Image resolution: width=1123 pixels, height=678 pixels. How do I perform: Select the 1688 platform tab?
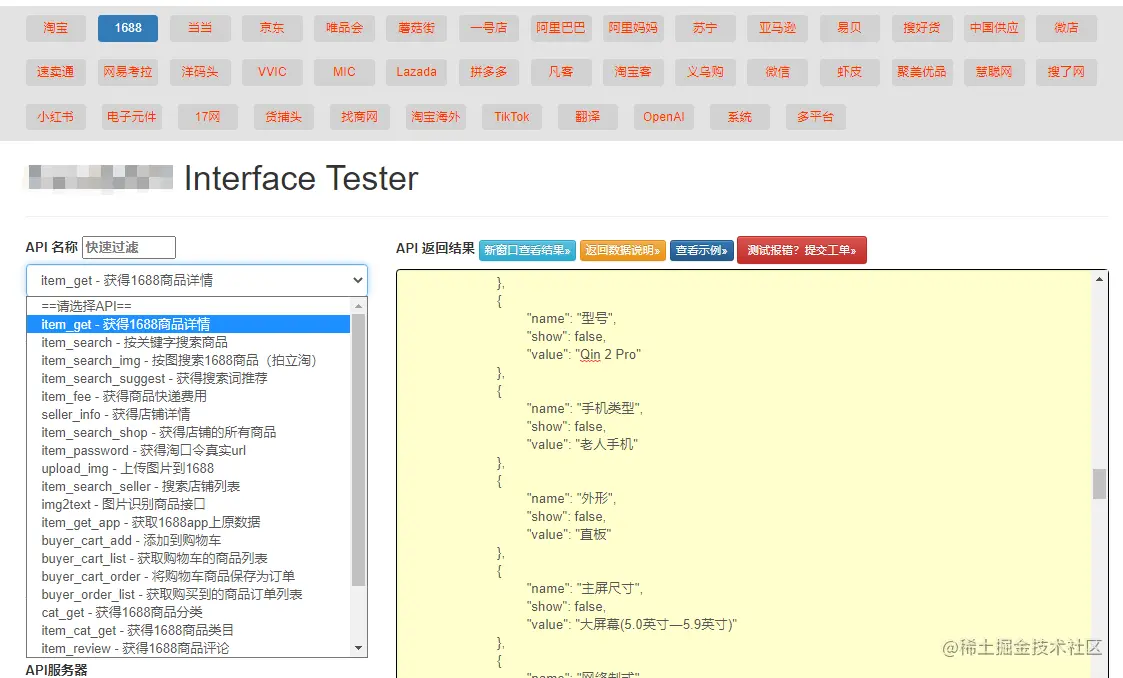click(127, 28)
